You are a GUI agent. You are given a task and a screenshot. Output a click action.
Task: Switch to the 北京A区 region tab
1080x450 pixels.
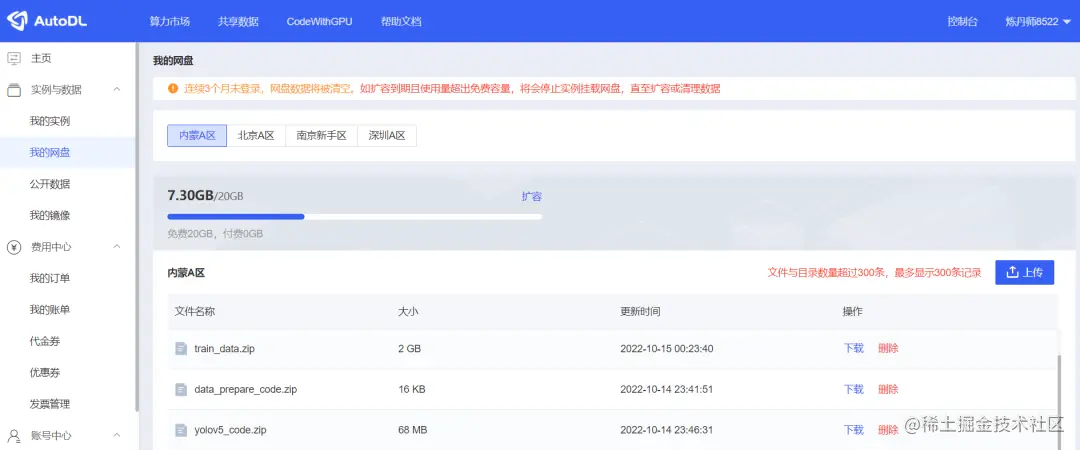(256, 136)
